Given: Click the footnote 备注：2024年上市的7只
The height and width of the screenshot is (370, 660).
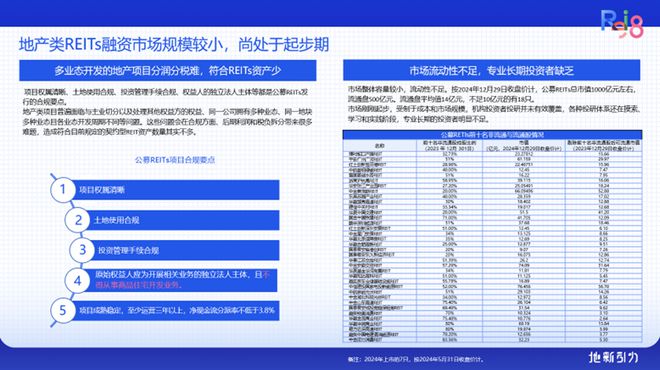Looking at the screenshot, I should (416, 359).
